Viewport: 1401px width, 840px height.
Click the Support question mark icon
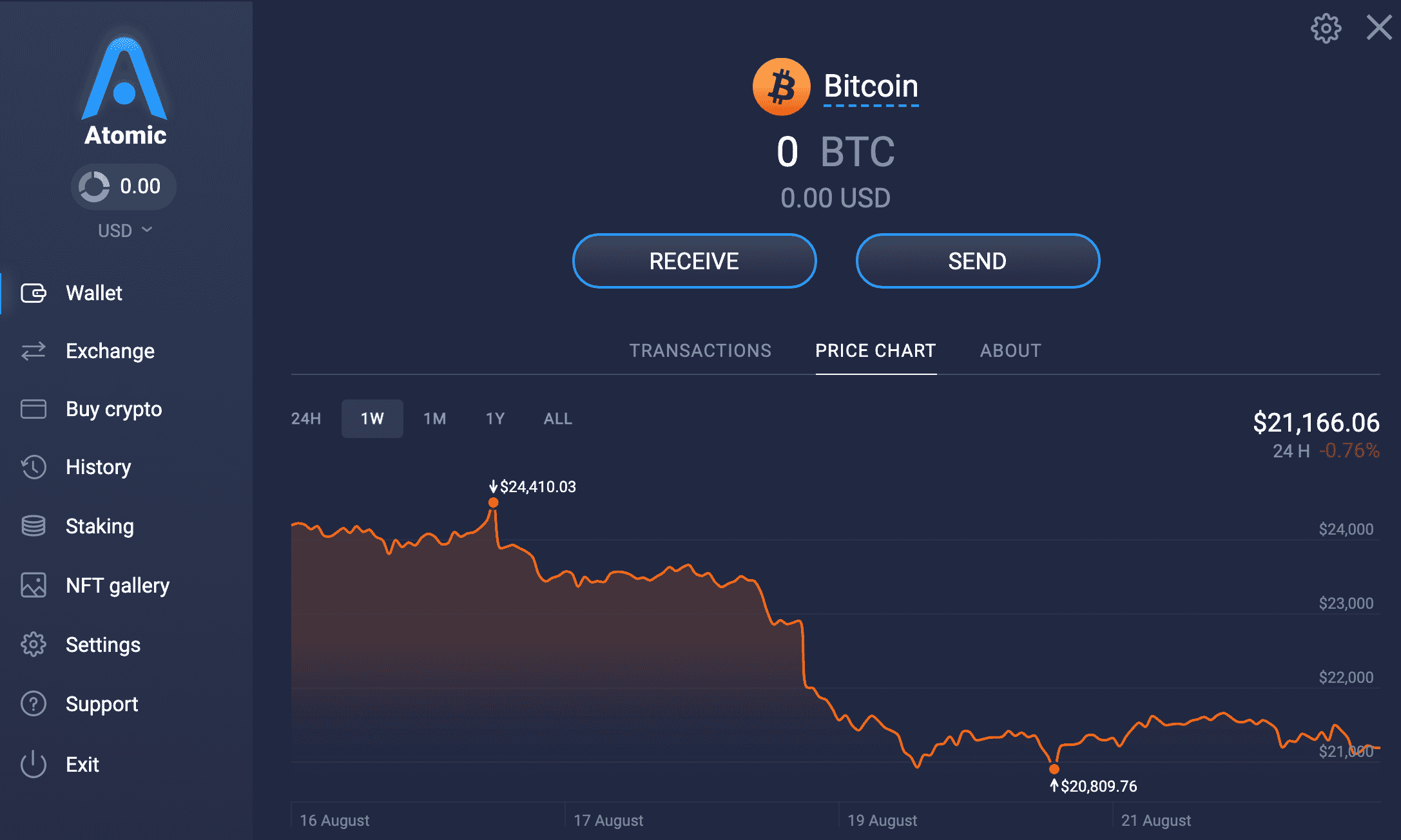click(34, 703)
